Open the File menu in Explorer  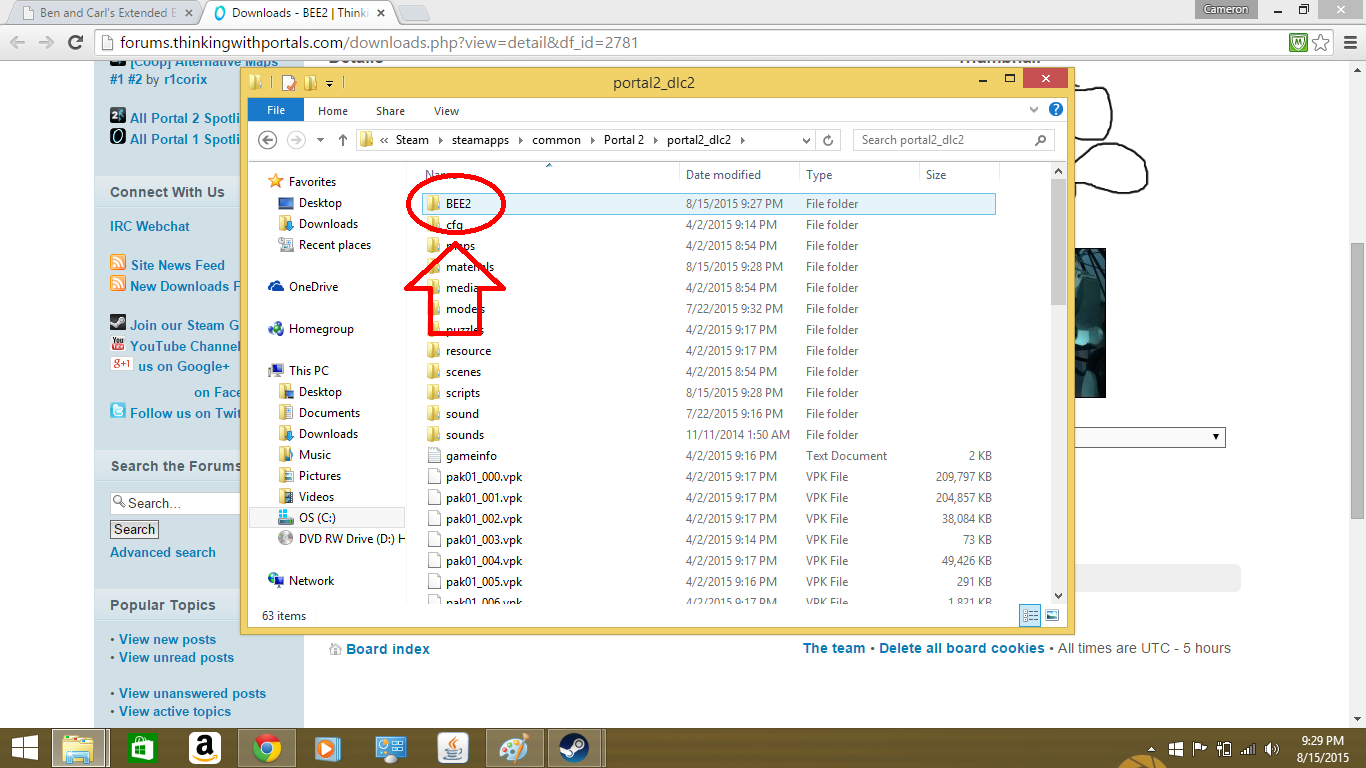tap(276, 111)
